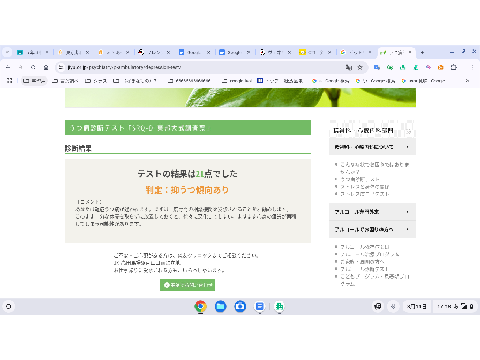Click the orange extension icon in toolbar
Screen dimensions: 480x360
click(x=441, y=67)
